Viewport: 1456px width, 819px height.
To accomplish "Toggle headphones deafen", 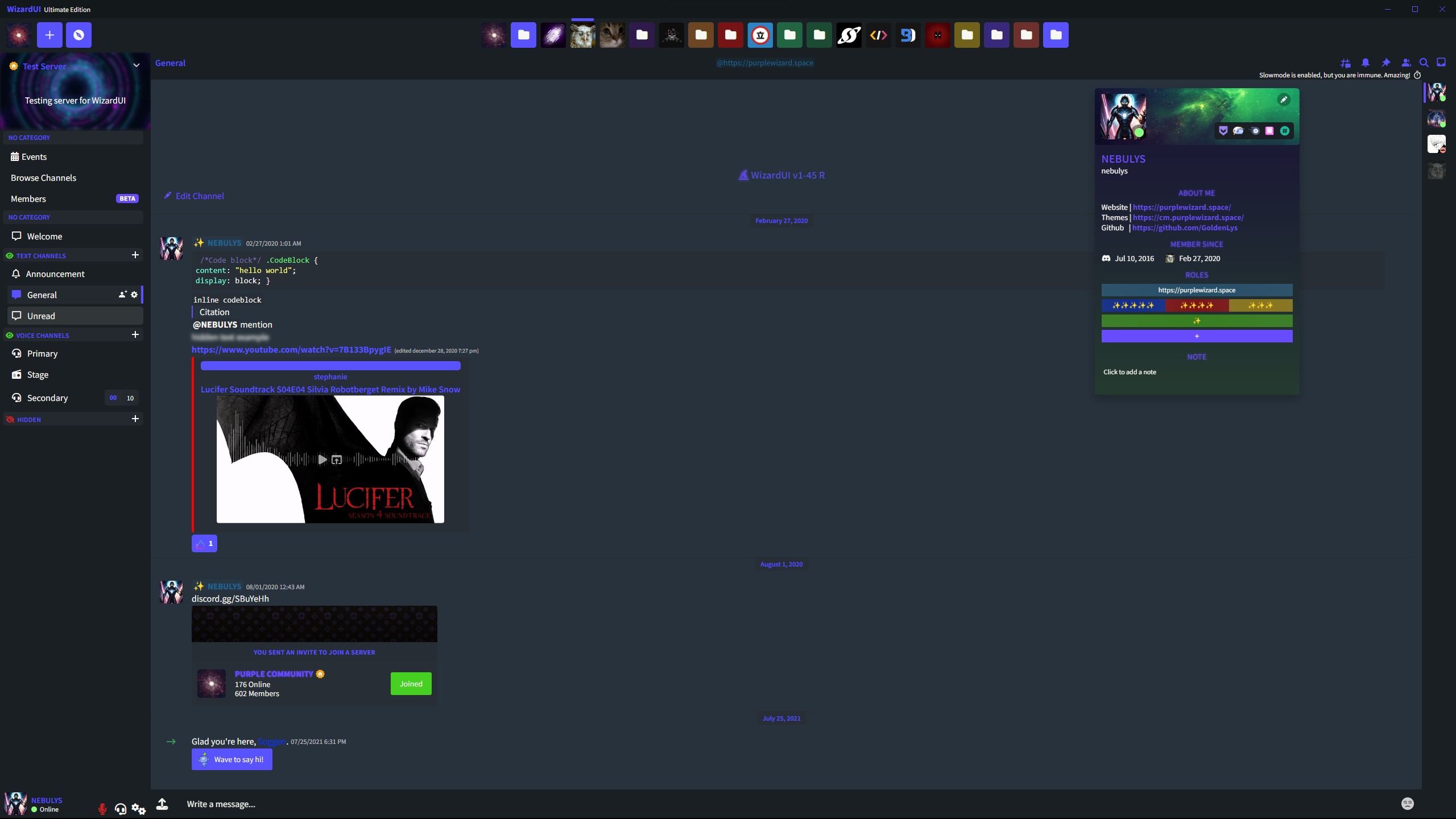I will click(121, 809).
